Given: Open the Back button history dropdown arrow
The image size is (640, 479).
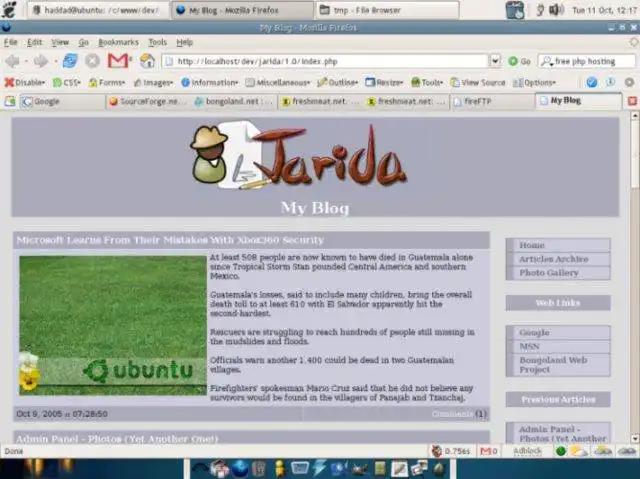Looking at the screenshot, I should click(x=26, y=62).
